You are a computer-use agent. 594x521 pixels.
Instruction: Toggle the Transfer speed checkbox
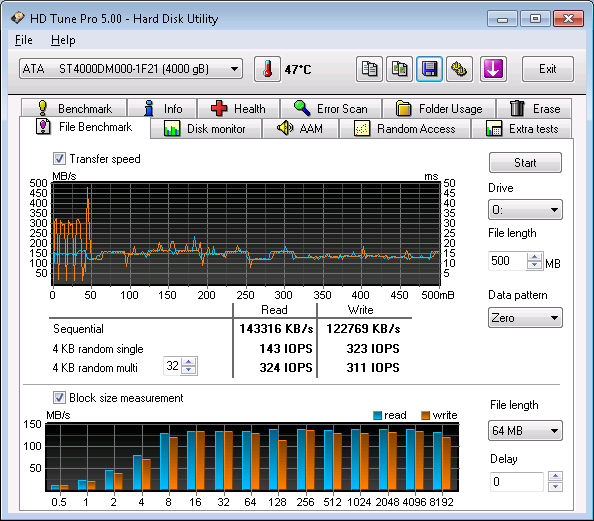(59, 158)
